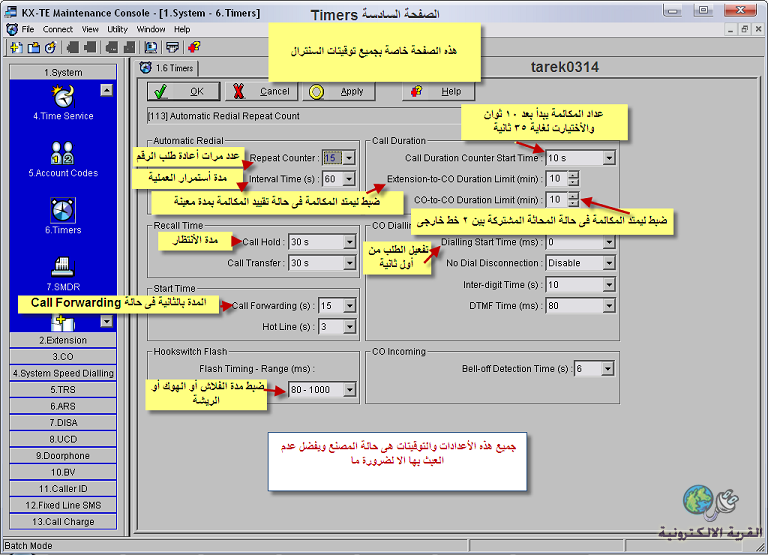
Task: Expand the 9.Doorphone sidebar section
Action: (x=63, y=456)
